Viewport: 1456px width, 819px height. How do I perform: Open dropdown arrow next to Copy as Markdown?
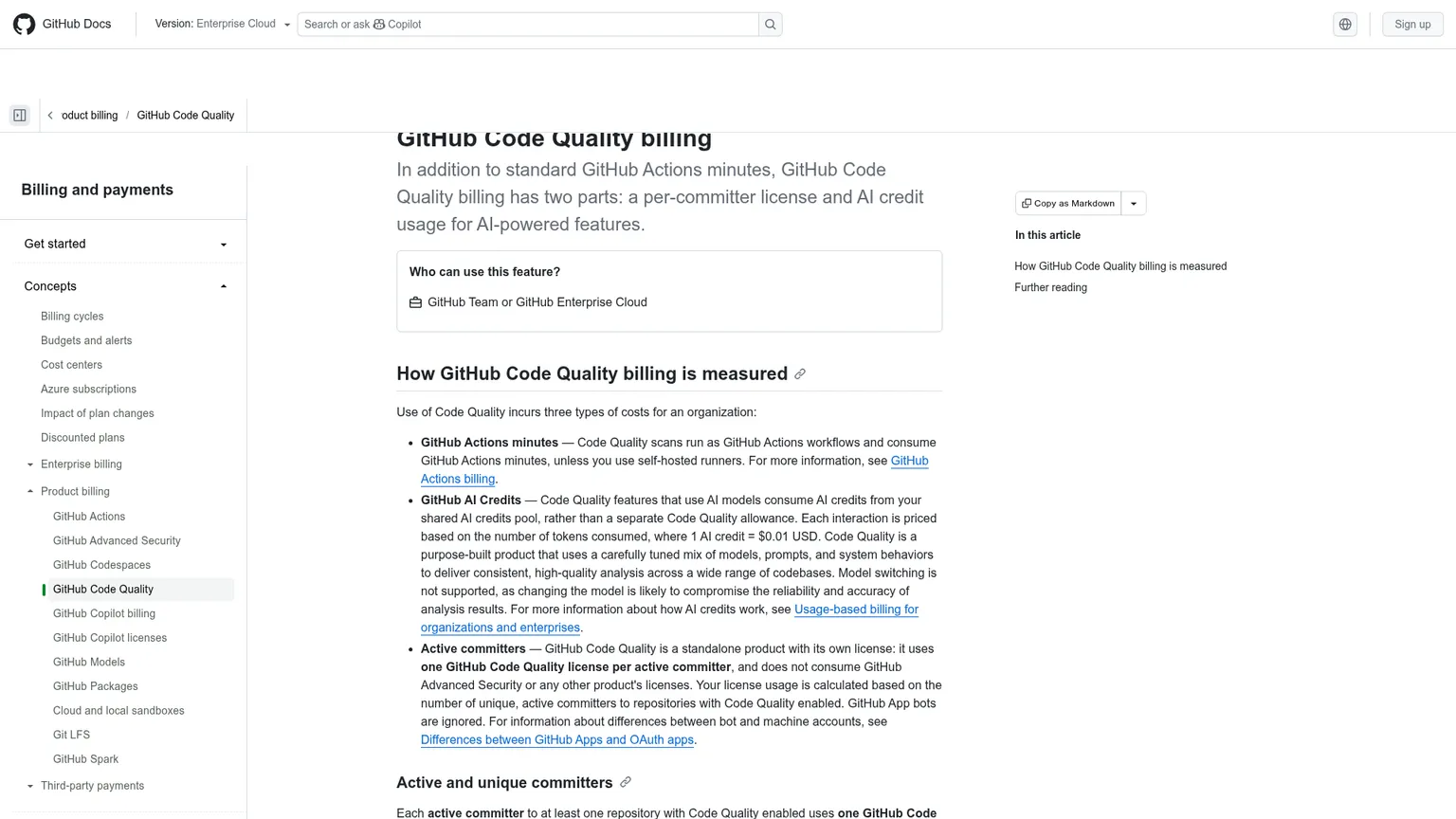(x=1134, y=204)
